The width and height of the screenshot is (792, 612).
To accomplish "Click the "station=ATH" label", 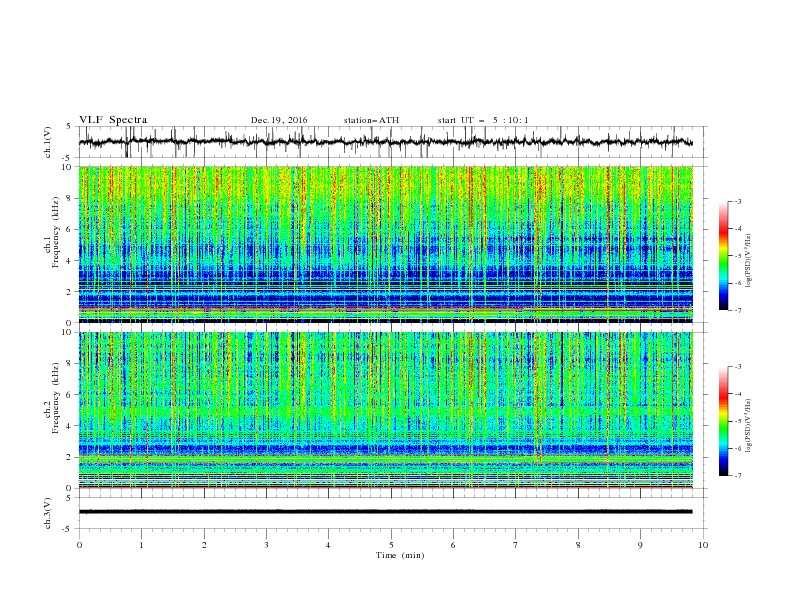I will tap(371, 120).
